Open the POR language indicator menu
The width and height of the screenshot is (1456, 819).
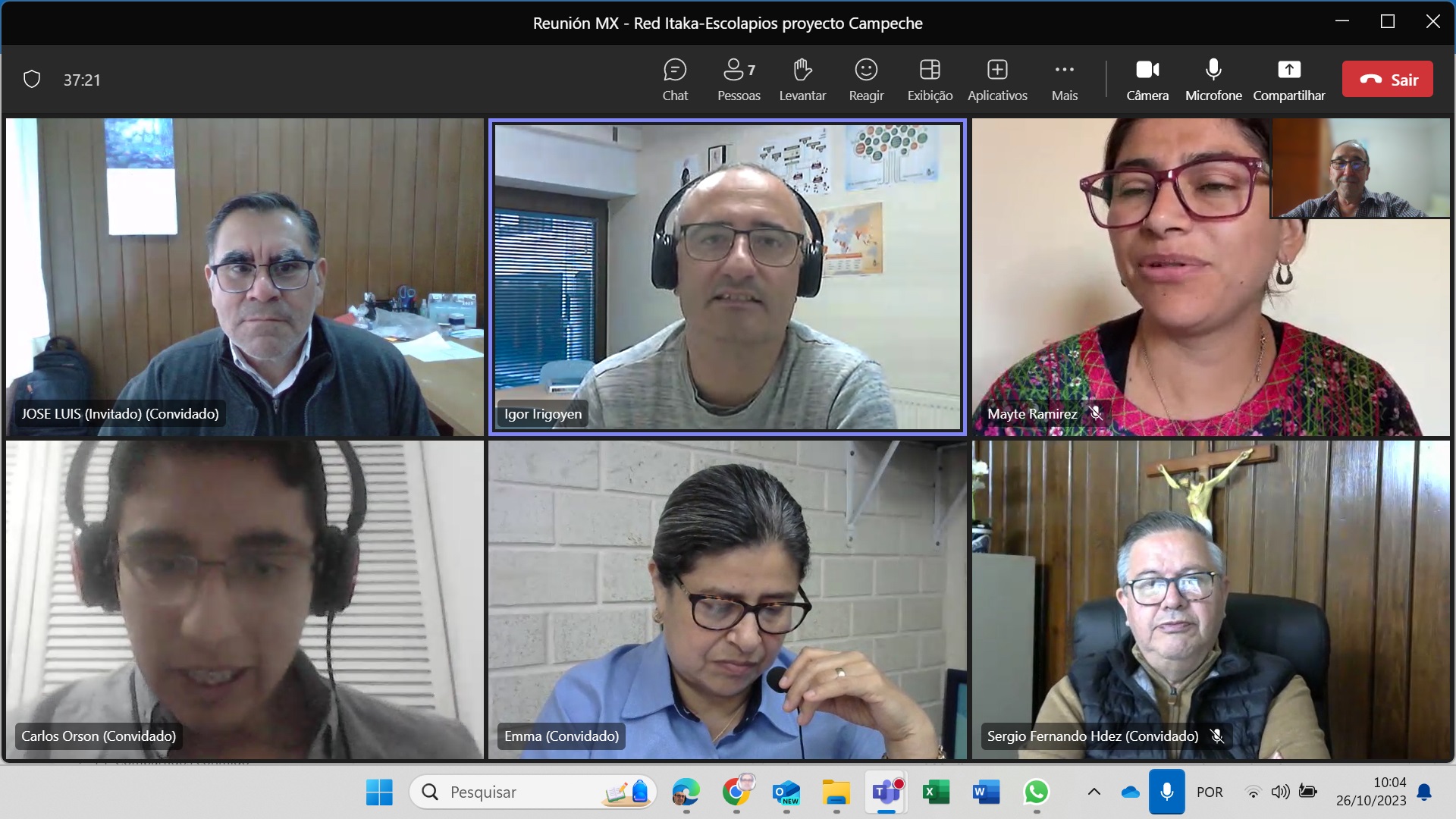point(1210,792)
